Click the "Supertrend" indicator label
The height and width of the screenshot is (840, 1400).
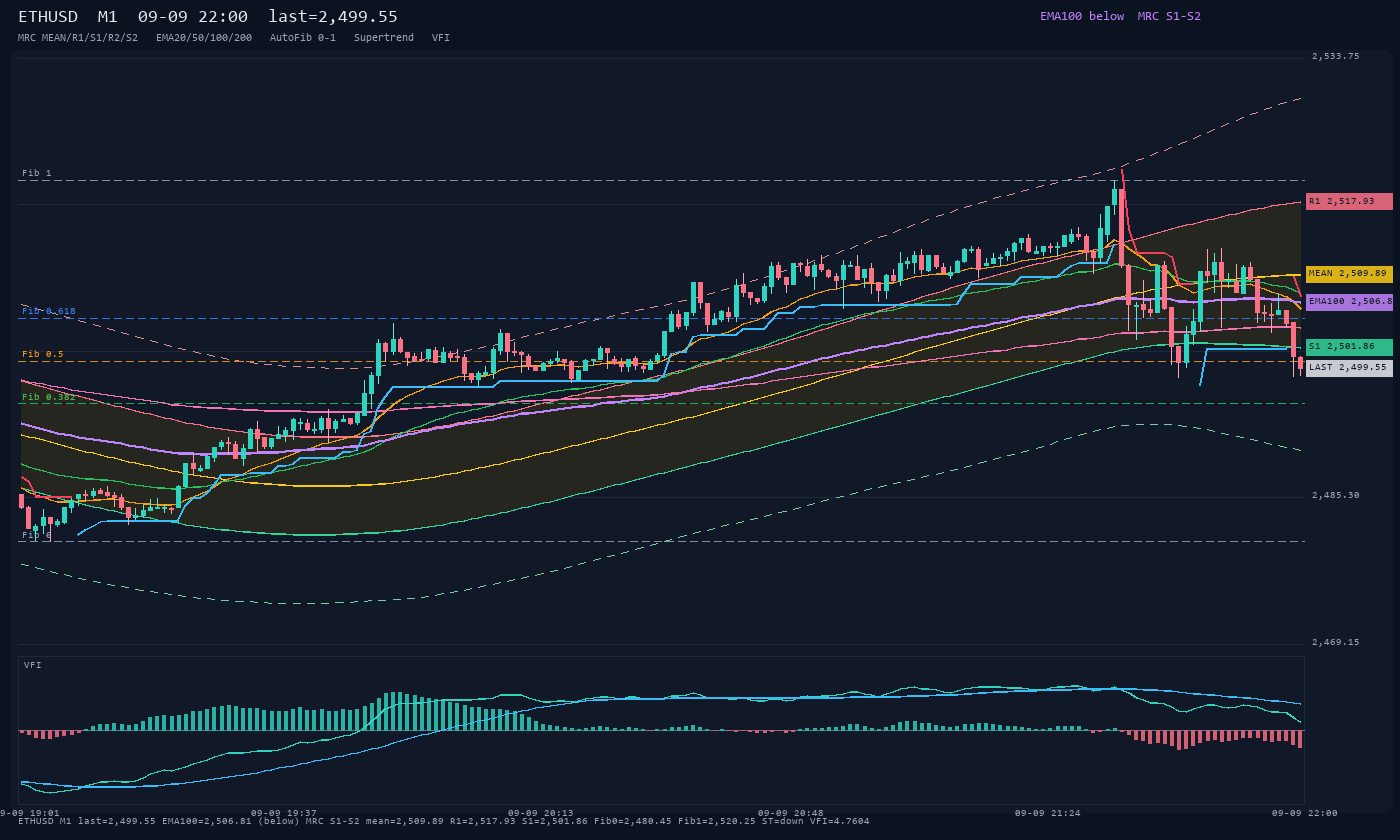pos(384,37)
